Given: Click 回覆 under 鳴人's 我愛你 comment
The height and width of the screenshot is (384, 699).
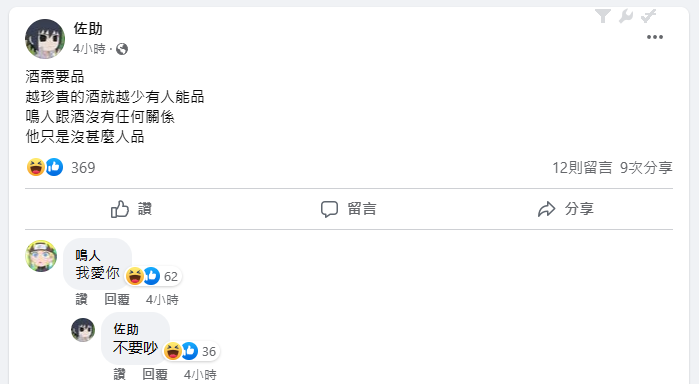Looking at the screenshot, I should 117,299.
